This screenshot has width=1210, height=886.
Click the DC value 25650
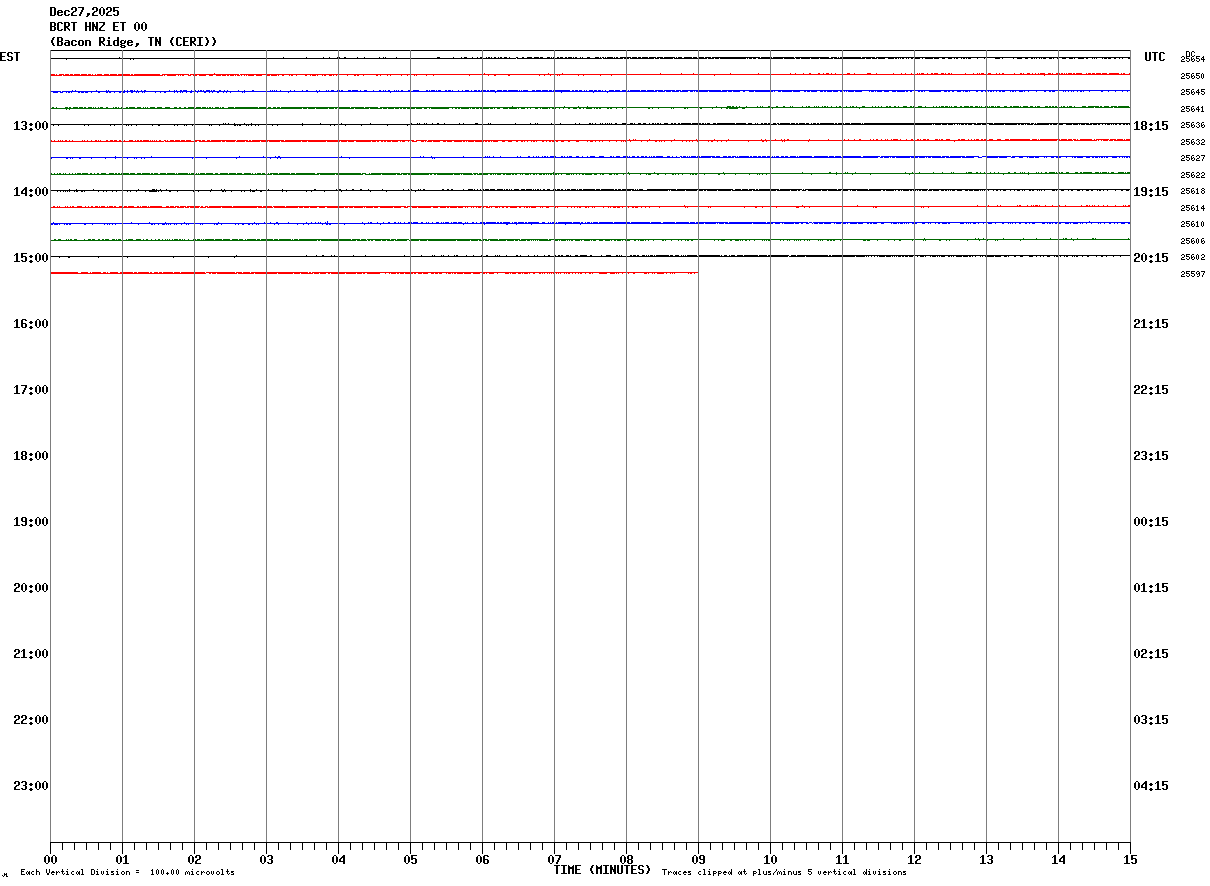tap(1192, 76)
